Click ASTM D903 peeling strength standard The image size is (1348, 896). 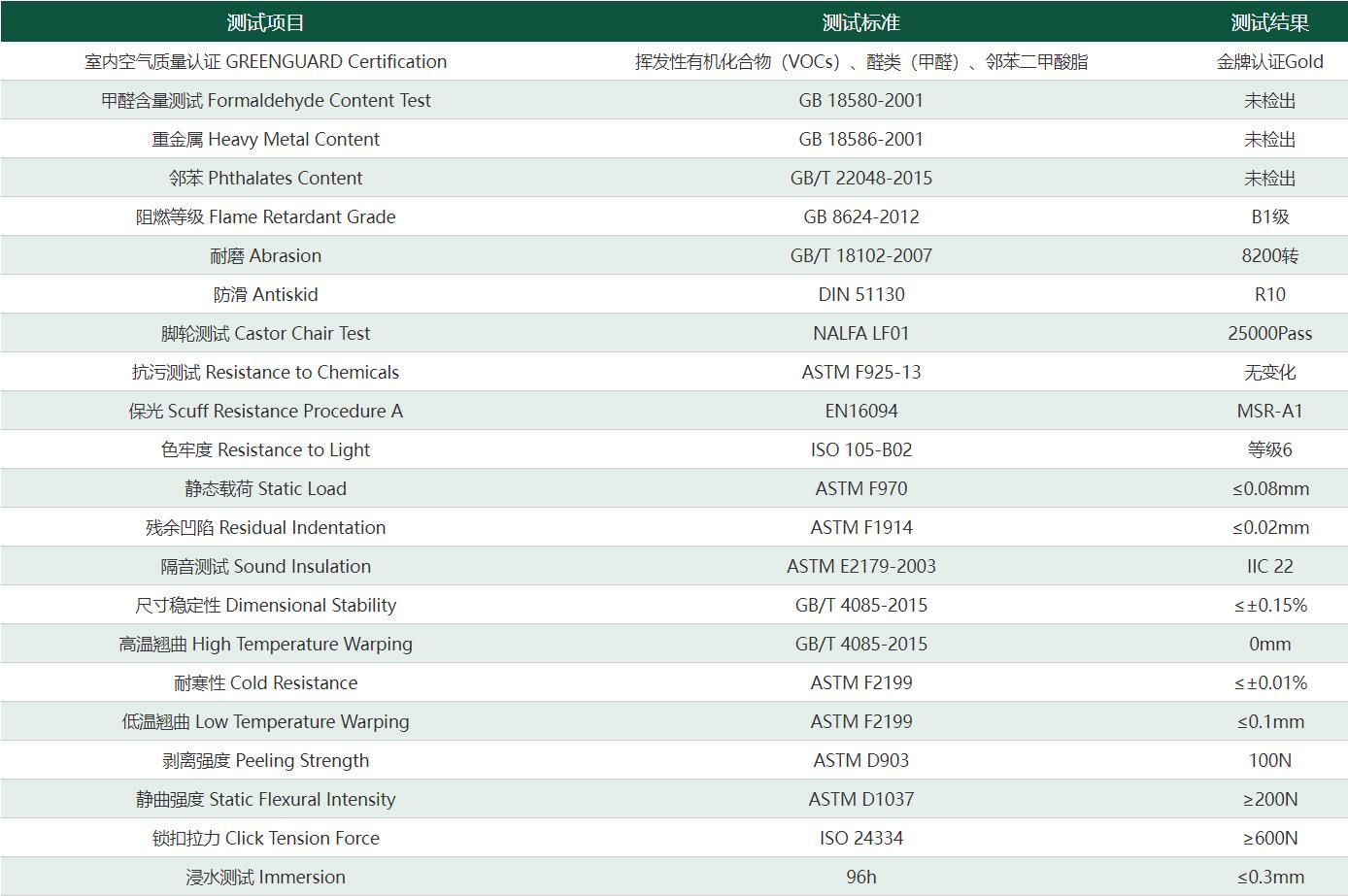[861, 760]
